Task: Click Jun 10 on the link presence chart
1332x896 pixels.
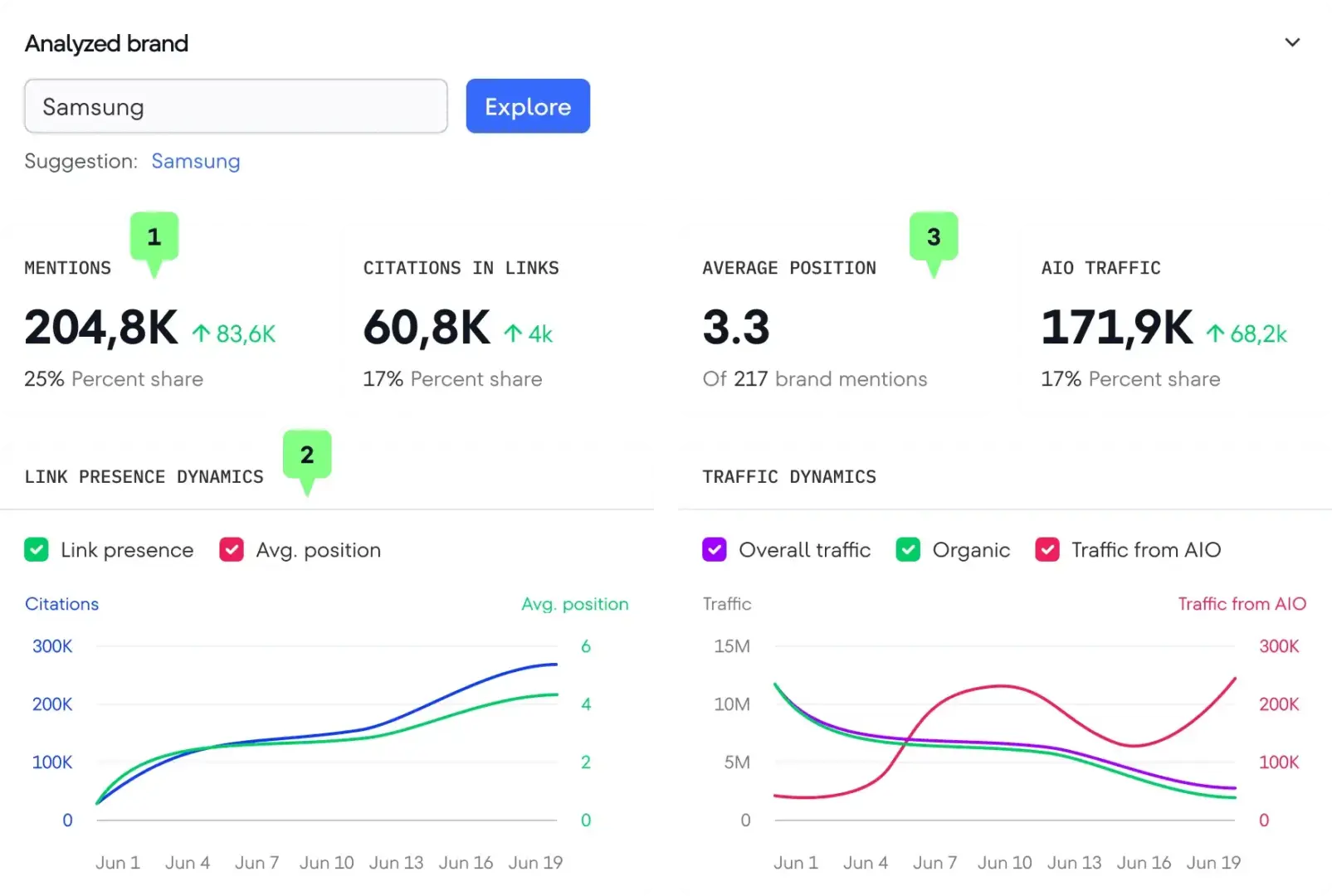Action: point(327,863)
